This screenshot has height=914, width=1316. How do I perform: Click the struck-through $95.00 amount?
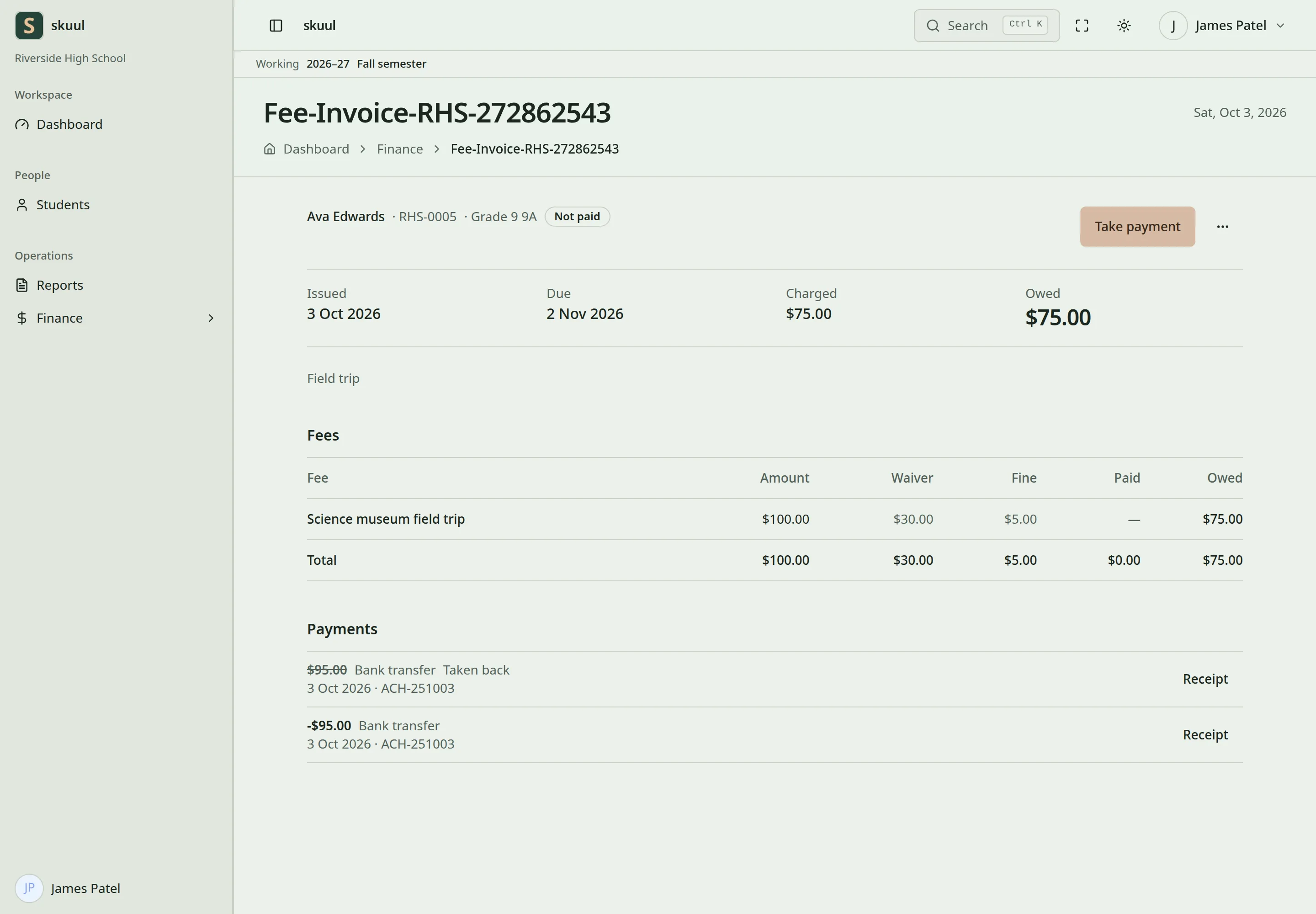coord(327,670)
